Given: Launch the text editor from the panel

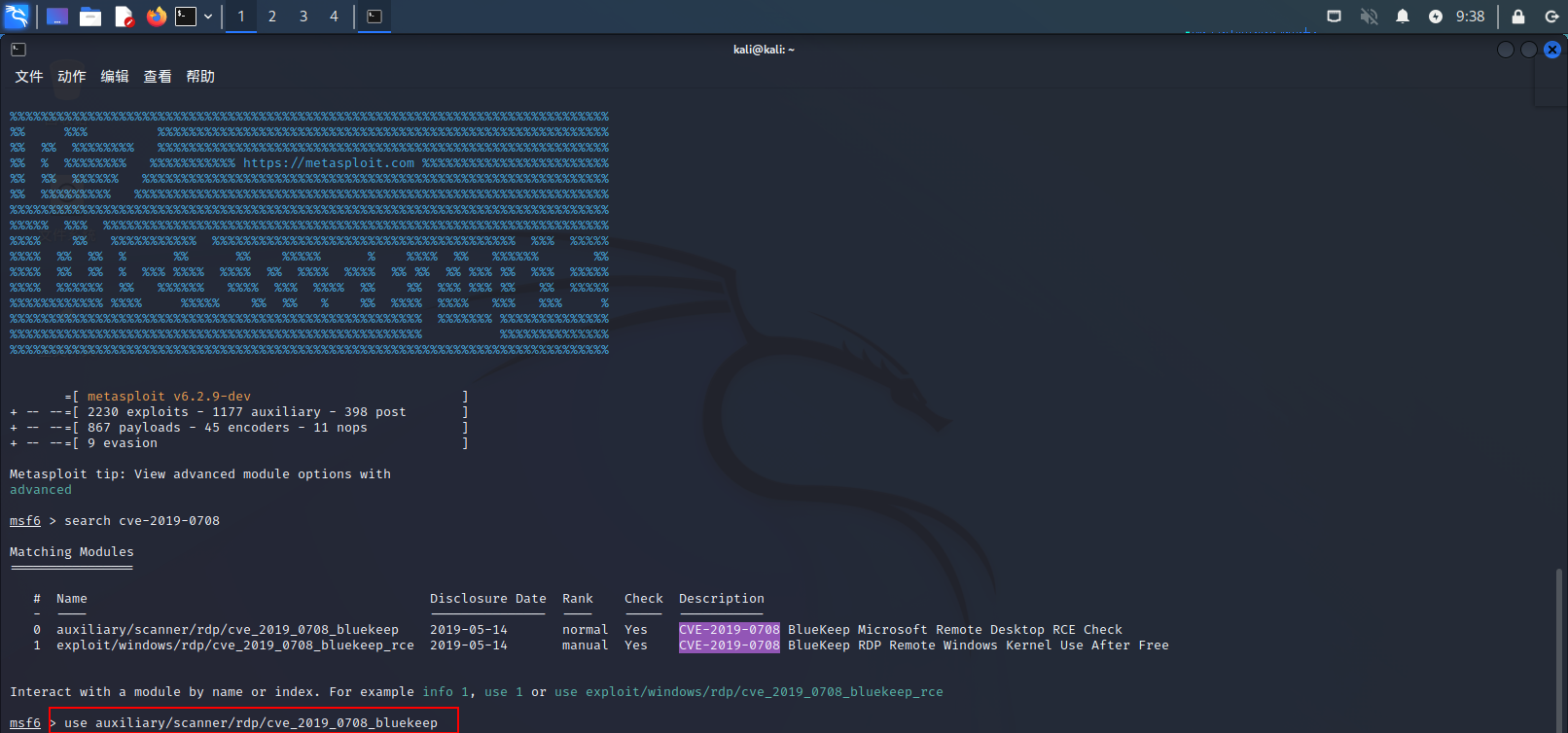Looking at the screenshot, I should pos(124,17).
